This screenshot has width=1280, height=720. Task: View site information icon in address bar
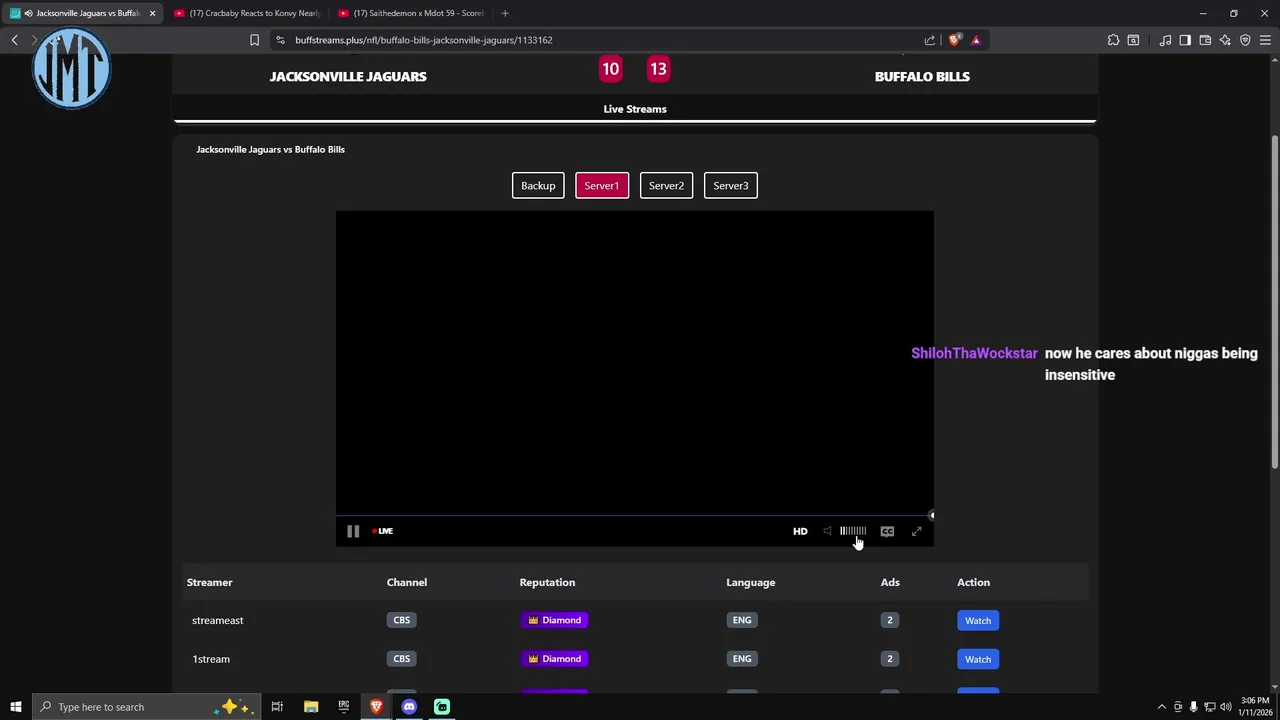(x=280, y=40)
